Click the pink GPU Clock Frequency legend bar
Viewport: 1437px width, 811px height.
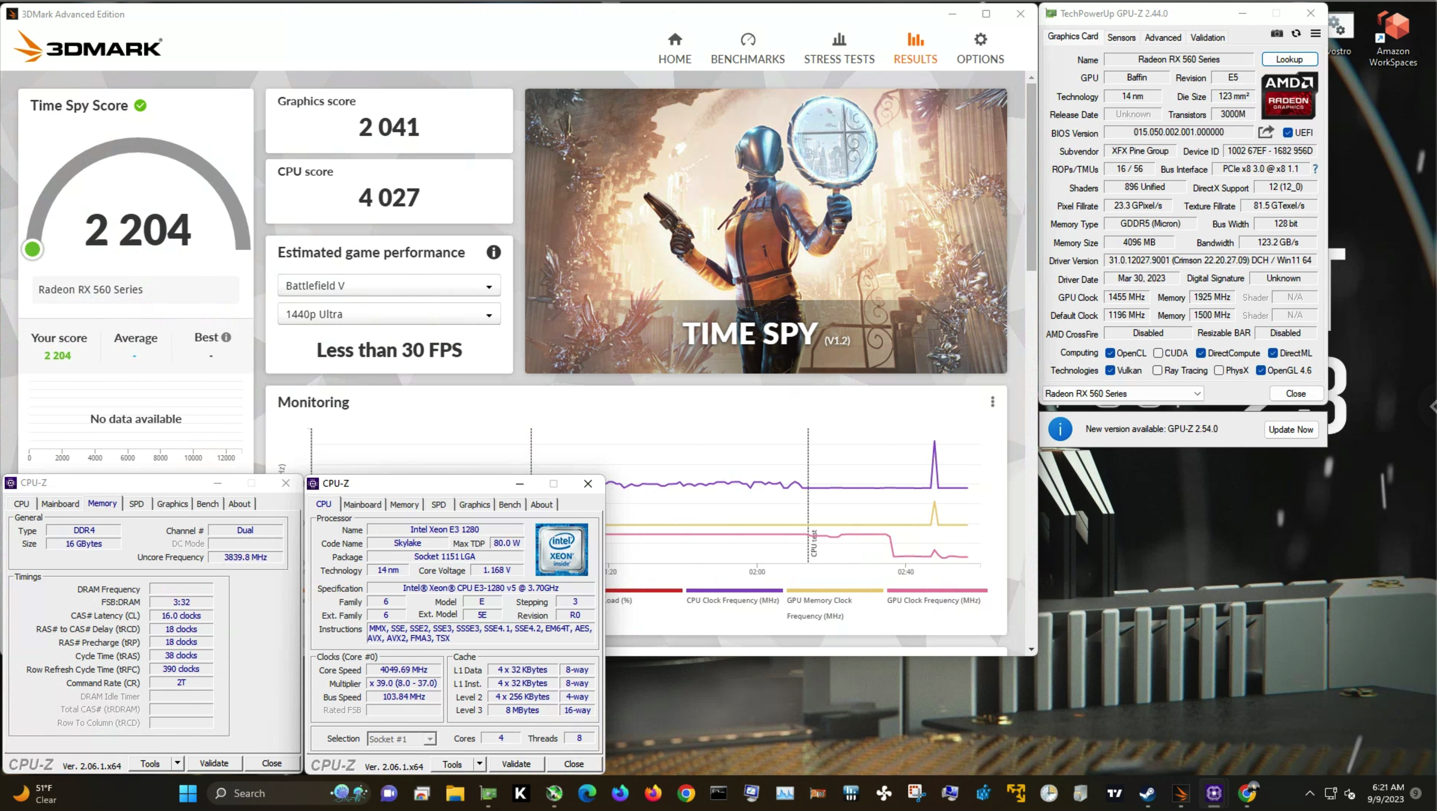[937, 590]
